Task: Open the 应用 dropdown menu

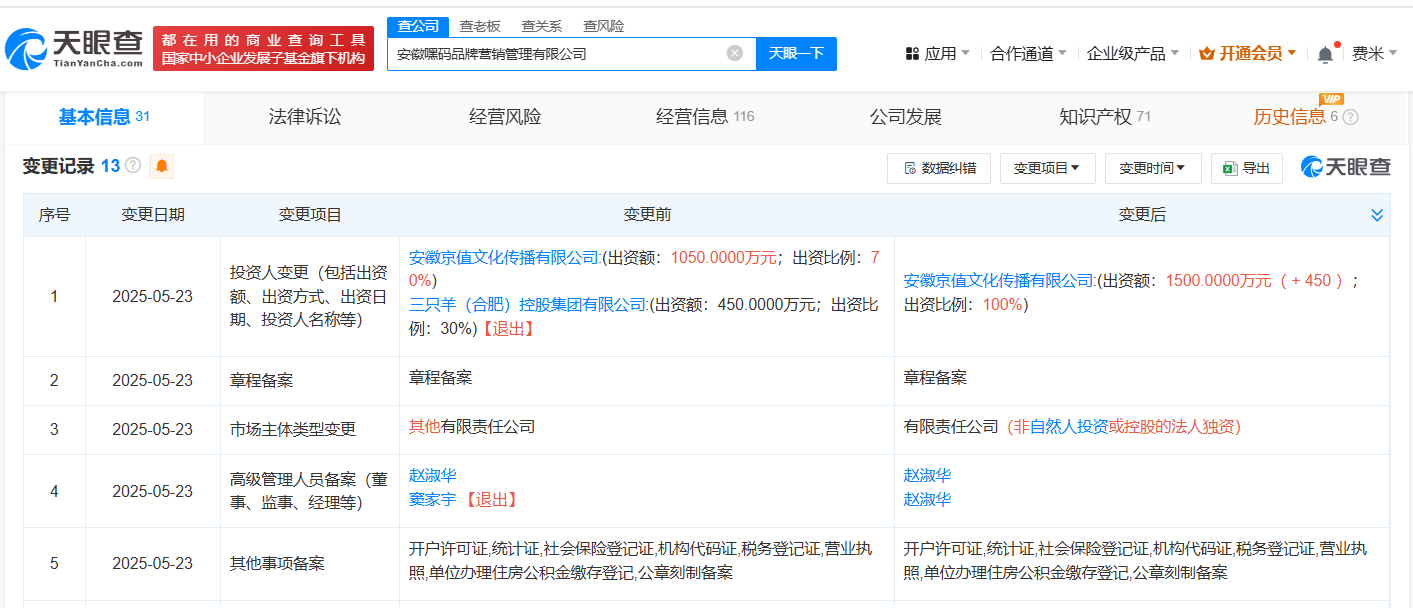Action: point(937,54)
